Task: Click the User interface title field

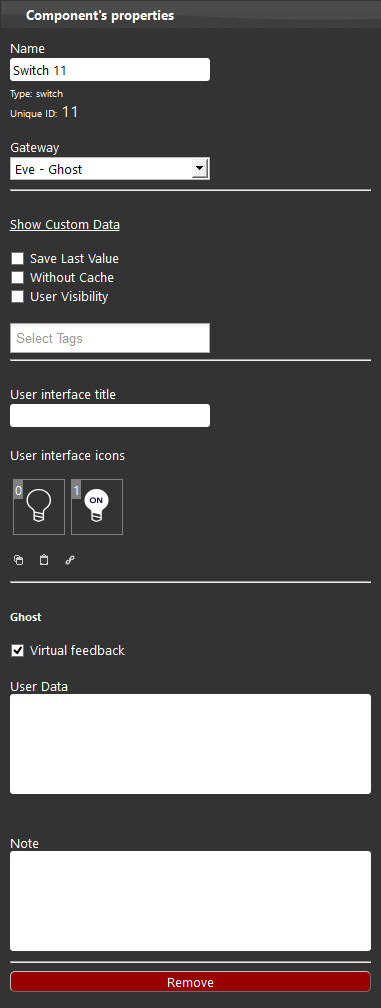Action: [x=110, y=415]
